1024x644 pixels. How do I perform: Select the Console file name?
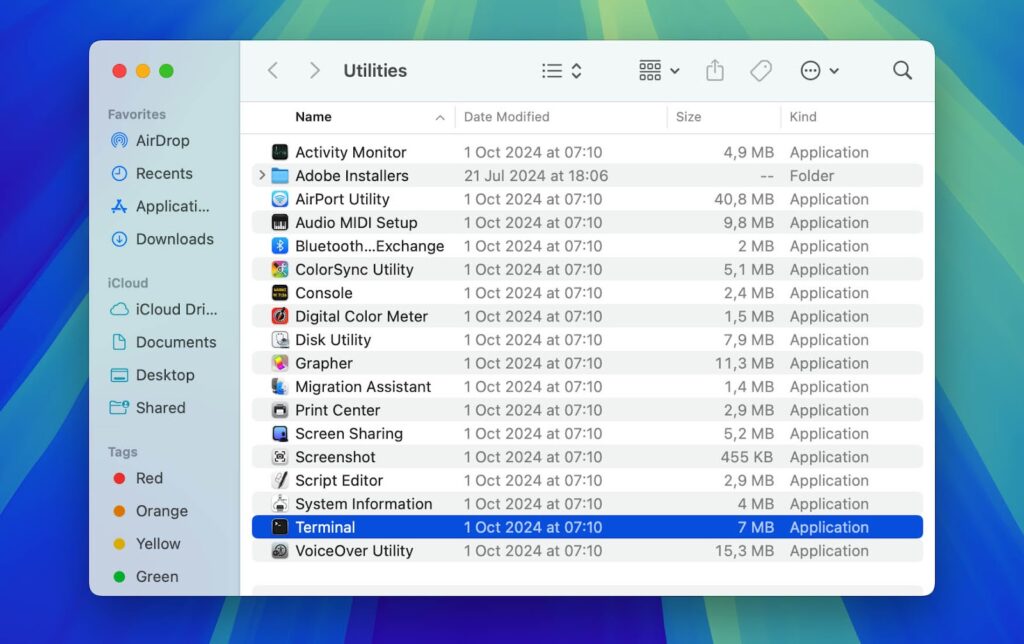click(x=324, y=293)
